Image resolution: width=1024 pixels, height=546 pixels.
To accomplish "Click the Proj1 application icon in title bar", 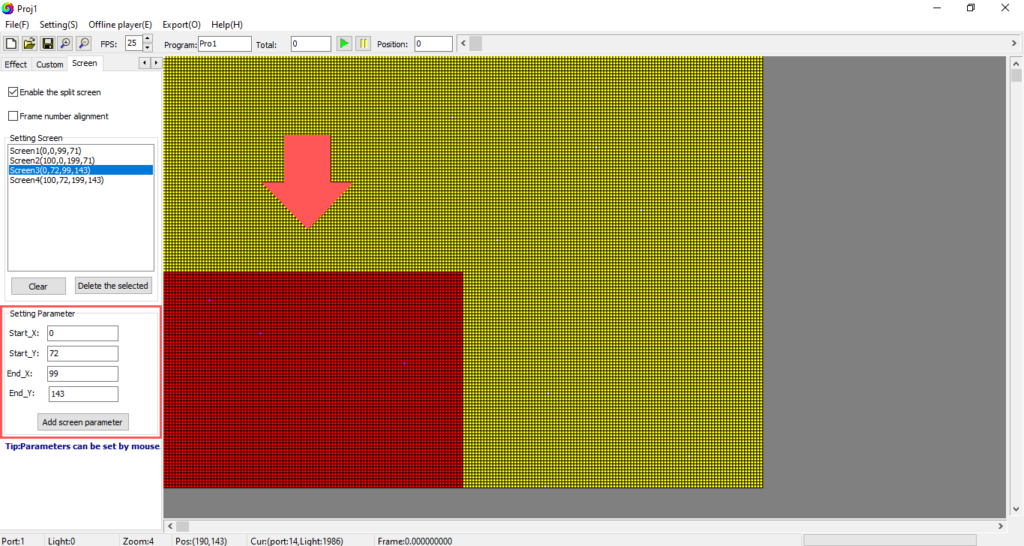I will click(x=8, y=8).
